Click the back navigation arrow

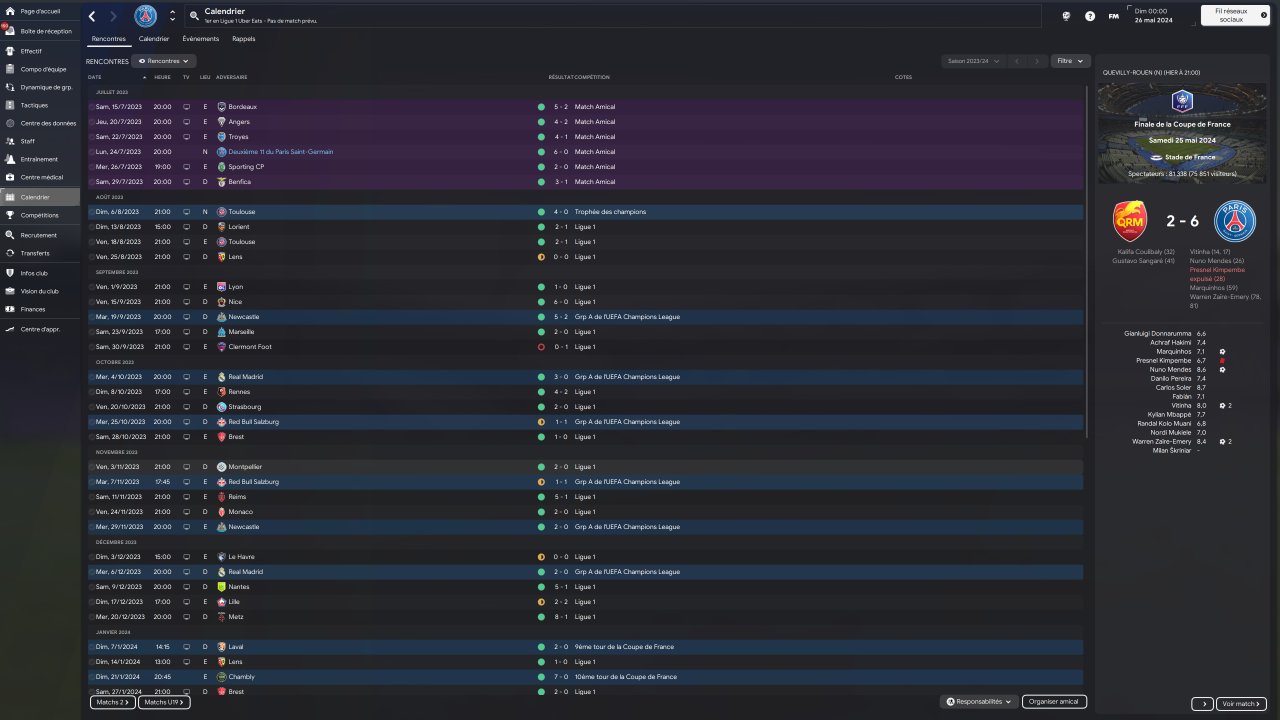[x=93, y=16]
